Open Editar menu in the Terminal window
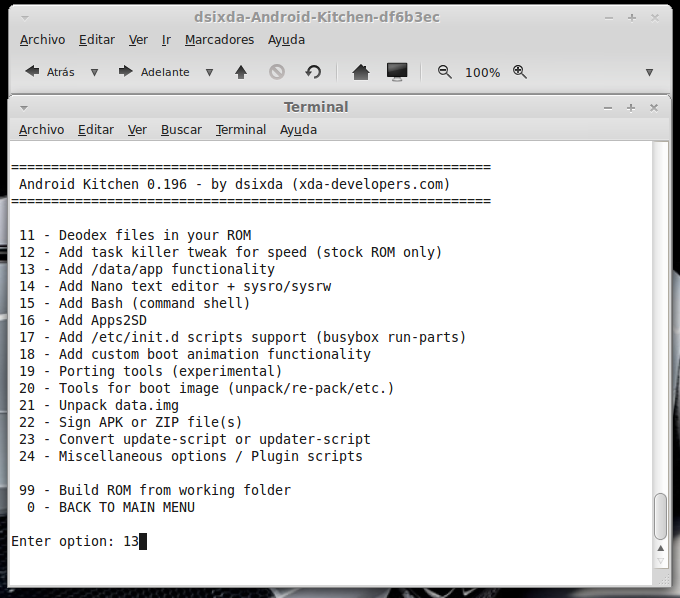This screenshot has width=680, height=598. click(96, 130)
